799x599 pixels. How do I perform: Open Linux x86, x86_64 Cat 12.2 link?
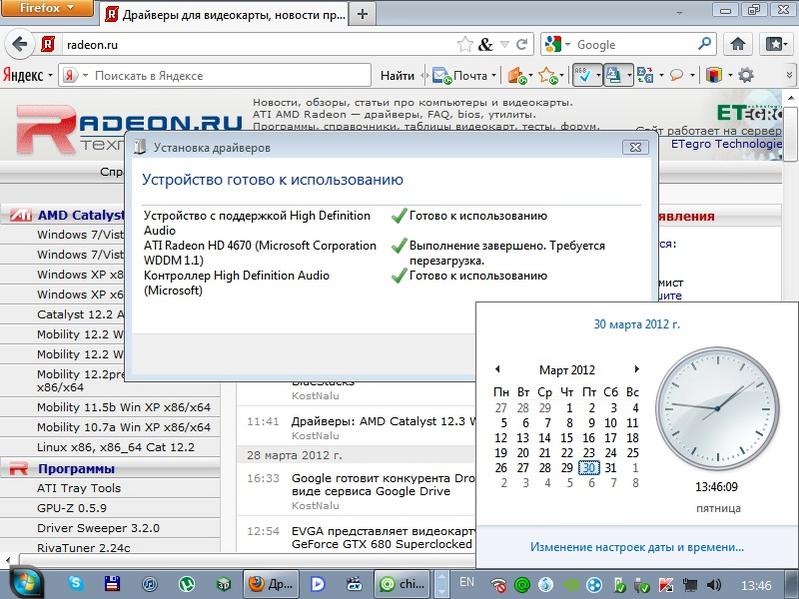[116, 447]
